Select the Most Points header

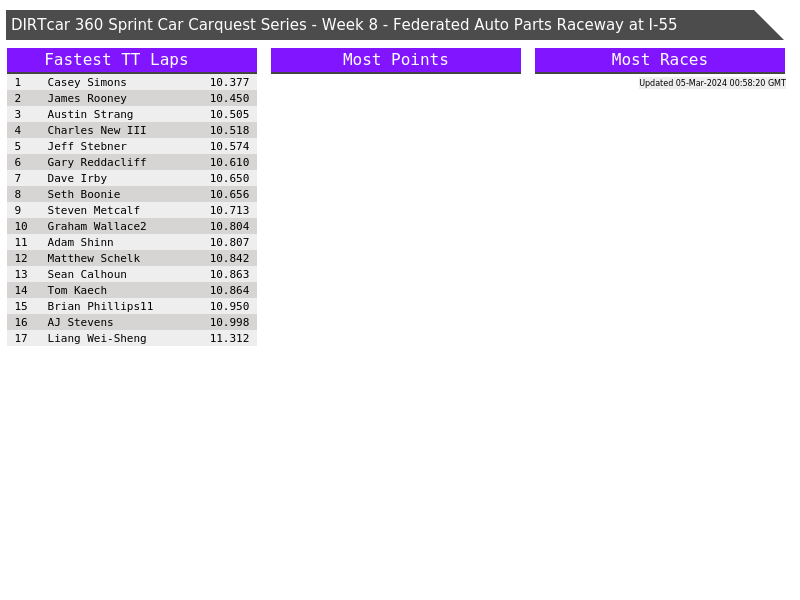[395, 60]
